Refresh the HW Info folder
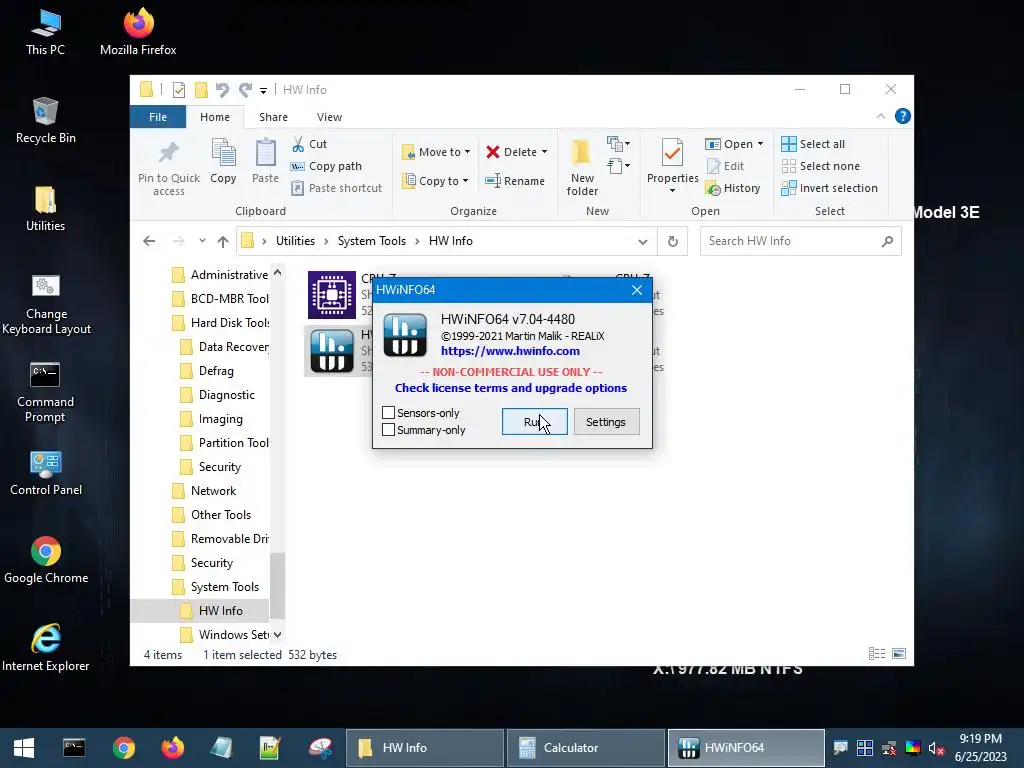This screenshot has height=768, width=1024. pos(673,242)
